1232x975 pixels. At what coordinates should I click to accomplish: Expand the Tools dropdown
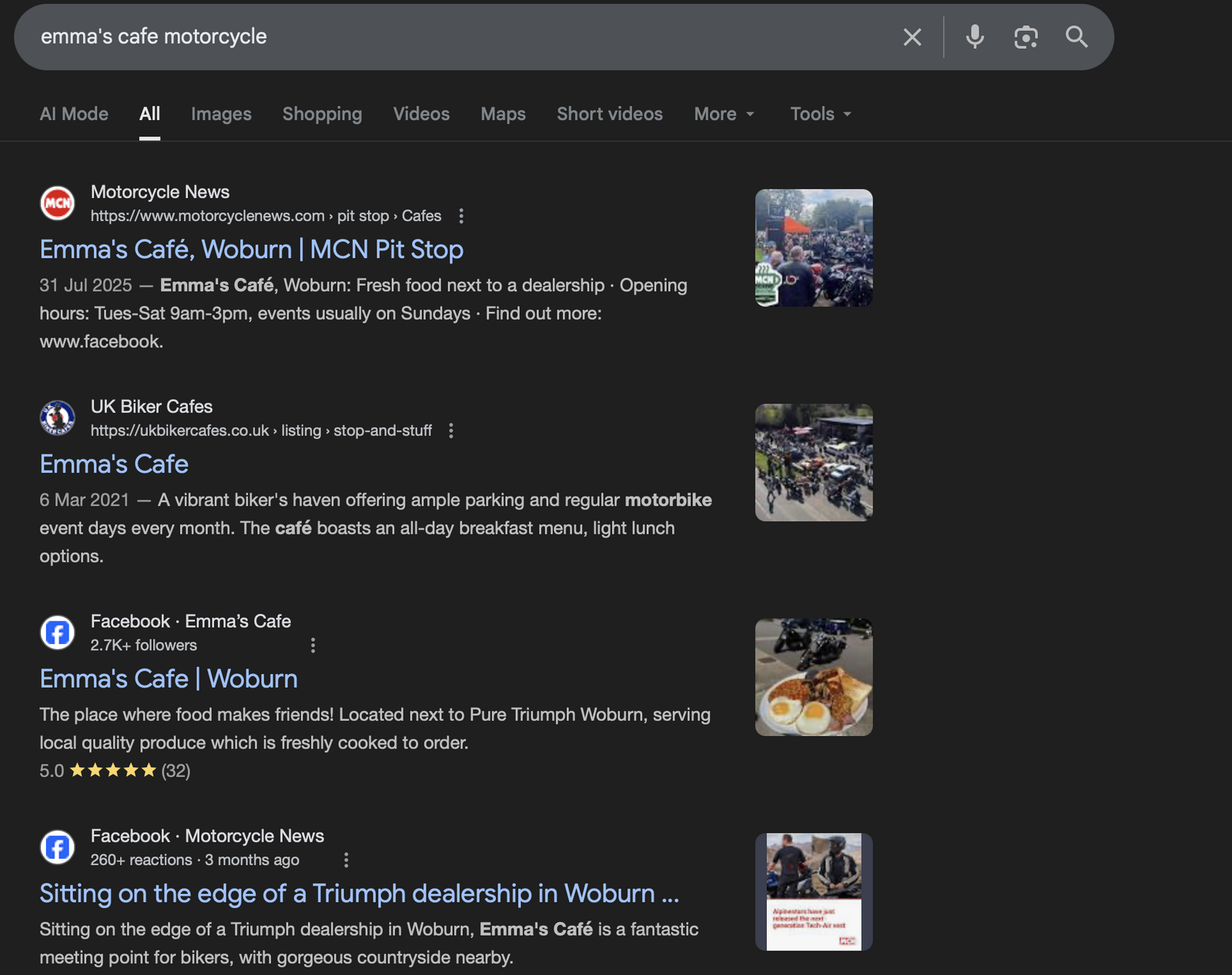tap(820, 114)
